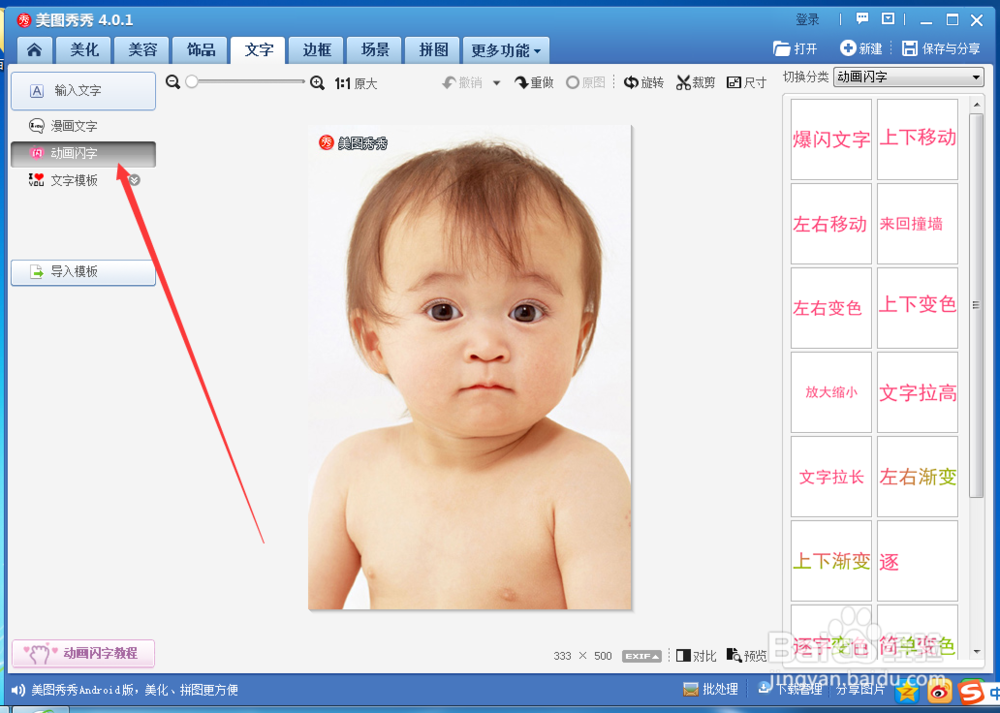Select the 爆闪文字 flash text template
The width and height of the screenshot is (1000, 713).
[831, 139]
